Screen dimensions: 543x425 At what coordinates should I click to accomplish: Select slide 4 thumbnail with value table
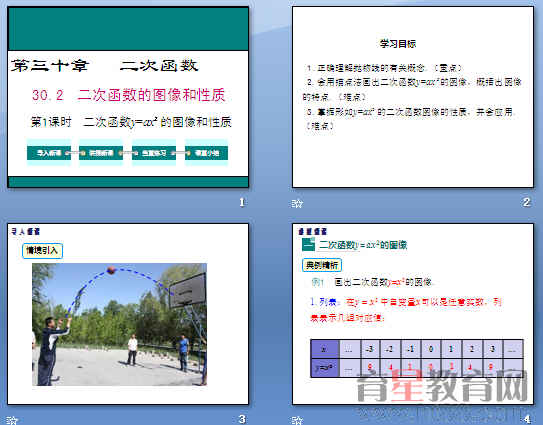click(413, 314)
